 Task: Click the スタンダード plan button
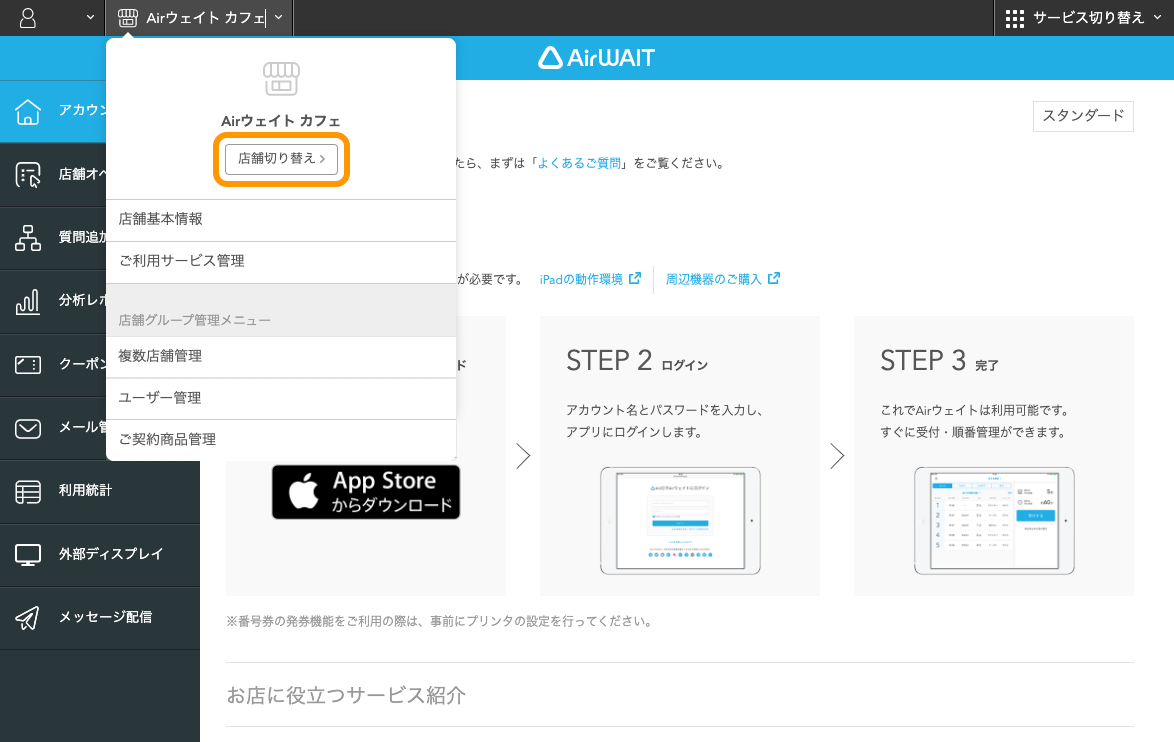pyautogui.click(x=1083, y=116)
